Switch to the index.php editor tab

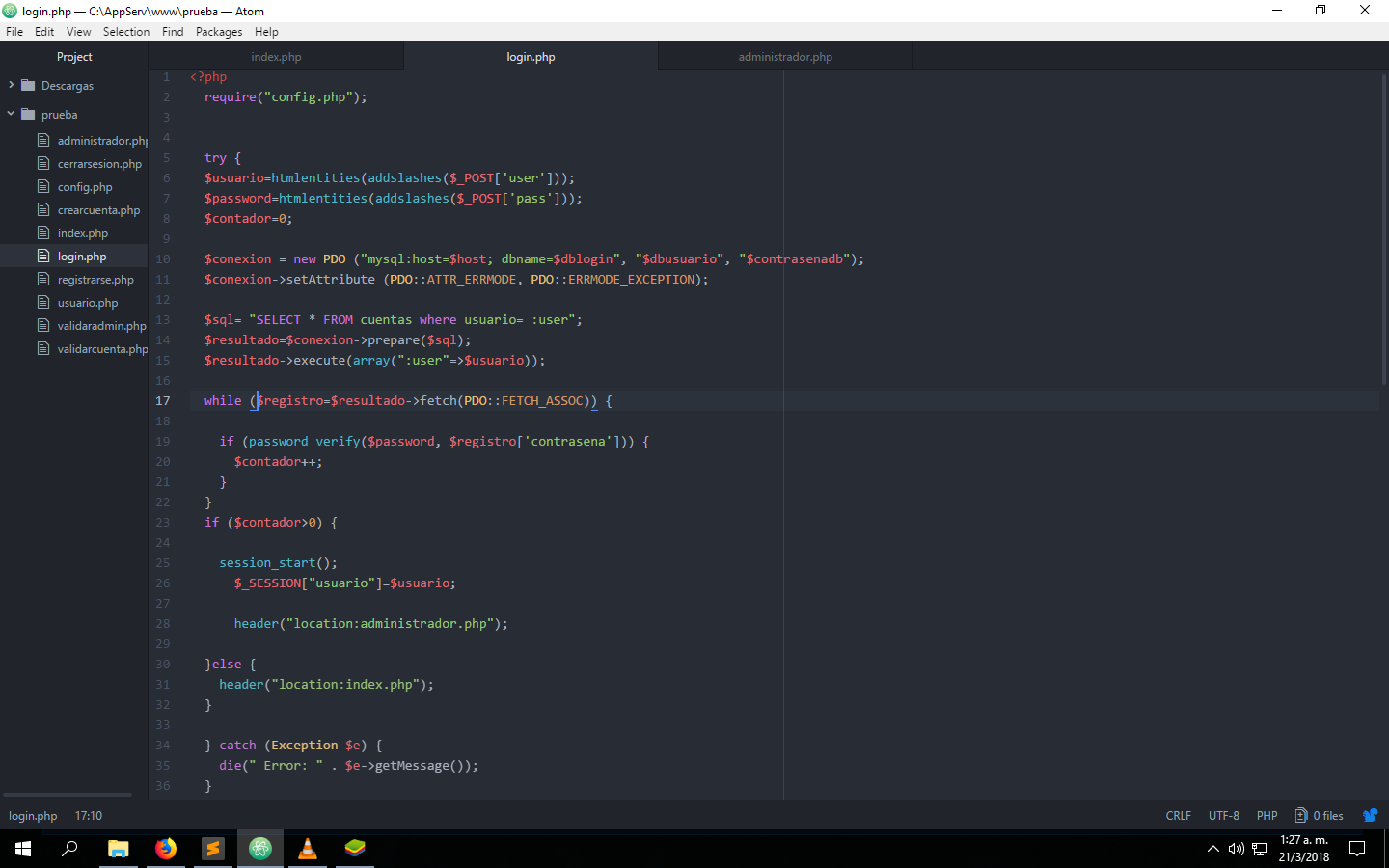[276, 57]
